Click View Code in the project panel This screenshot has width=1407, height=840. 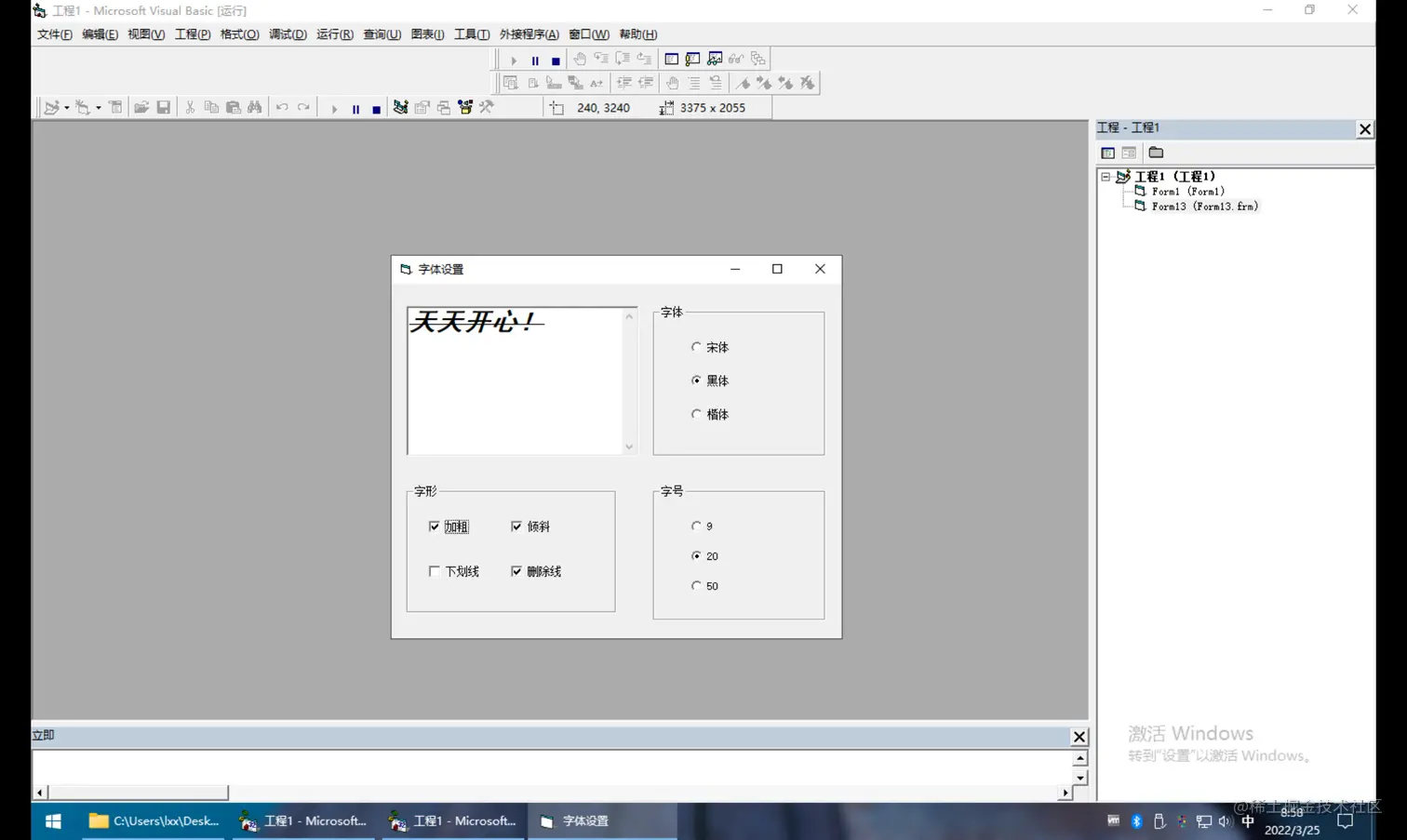click(1107, 153)
